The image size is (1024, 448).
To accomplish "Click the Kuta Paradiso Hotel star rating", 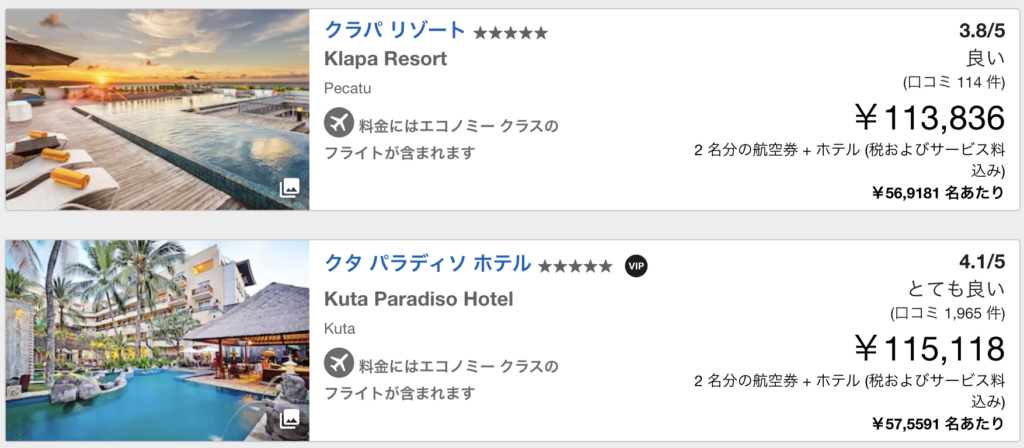I will click(x=575, y=266).
